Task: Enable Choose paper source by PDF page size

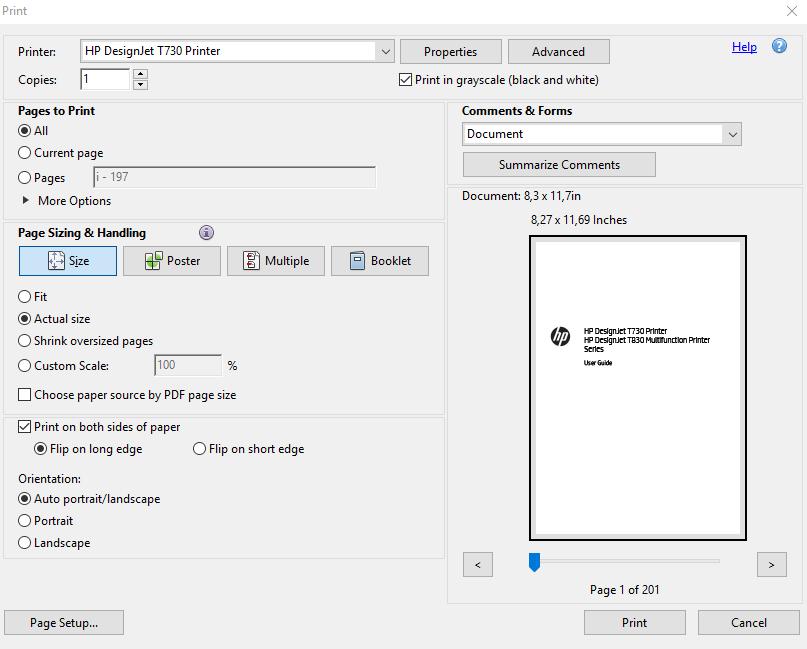Action: click(24, 395)
